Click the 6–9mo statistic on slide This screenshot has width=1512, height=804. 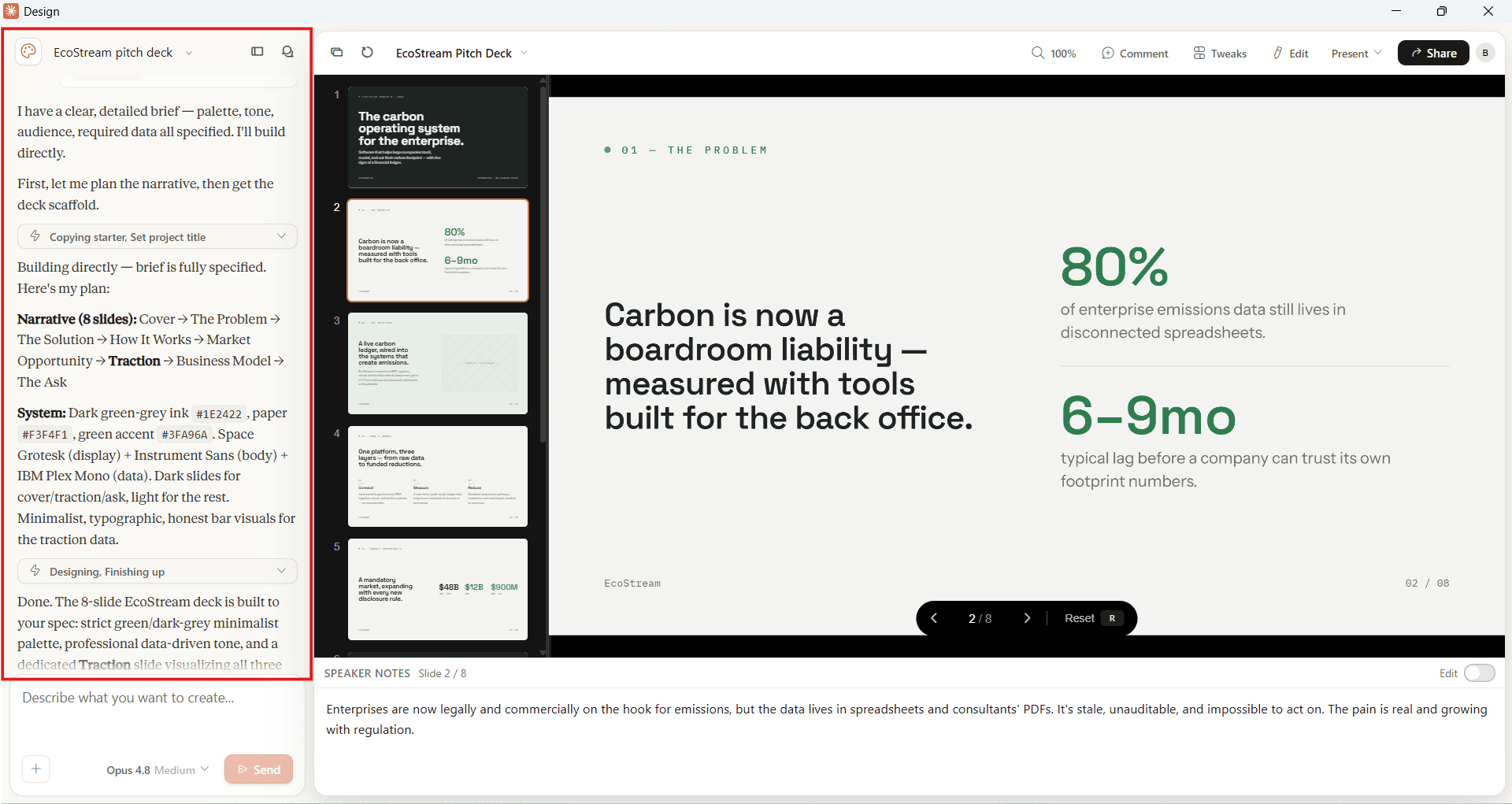[1148, 415]
